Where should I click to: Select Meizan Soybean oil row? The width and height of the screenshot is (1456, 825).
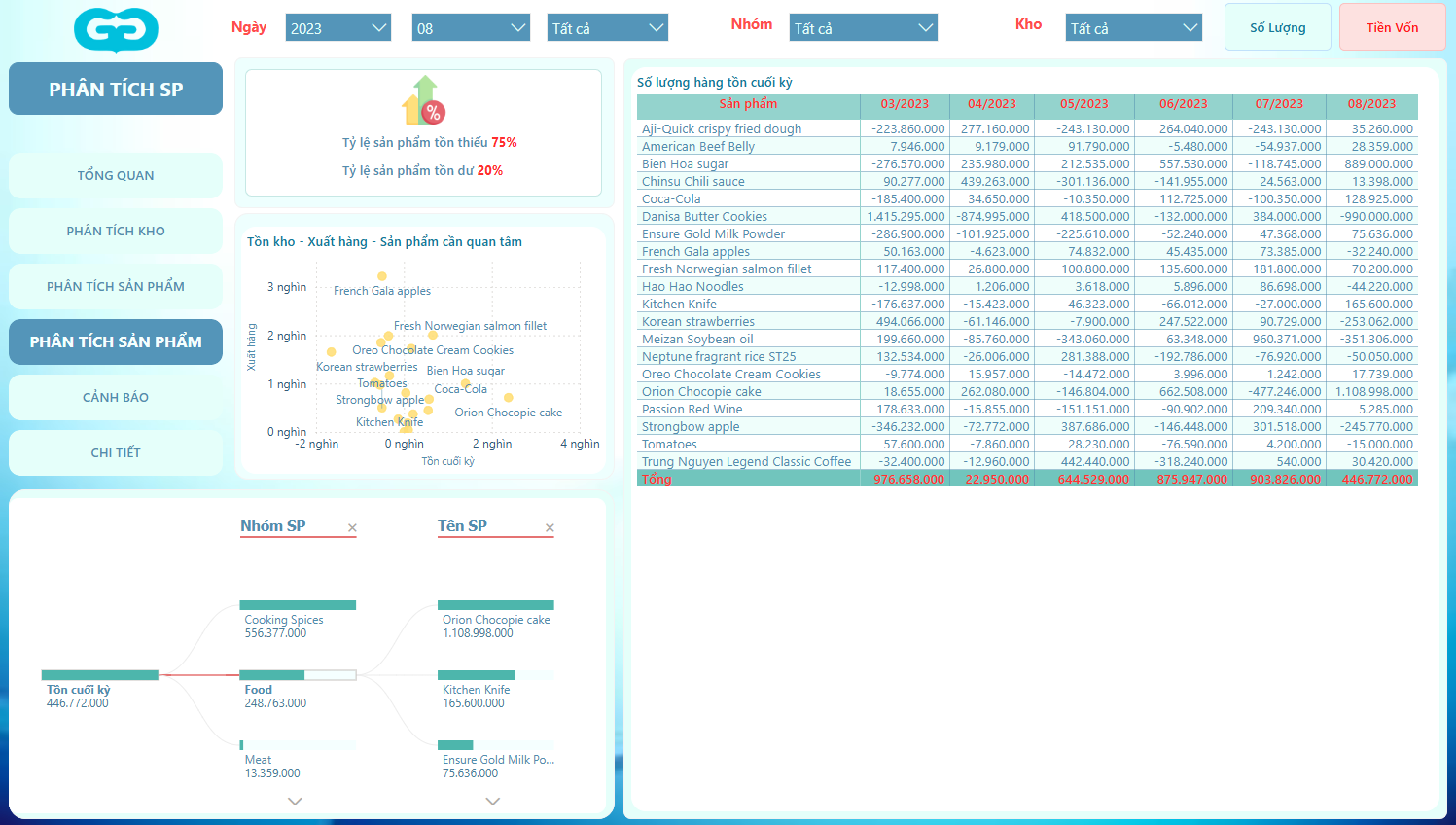(1027, 339)
